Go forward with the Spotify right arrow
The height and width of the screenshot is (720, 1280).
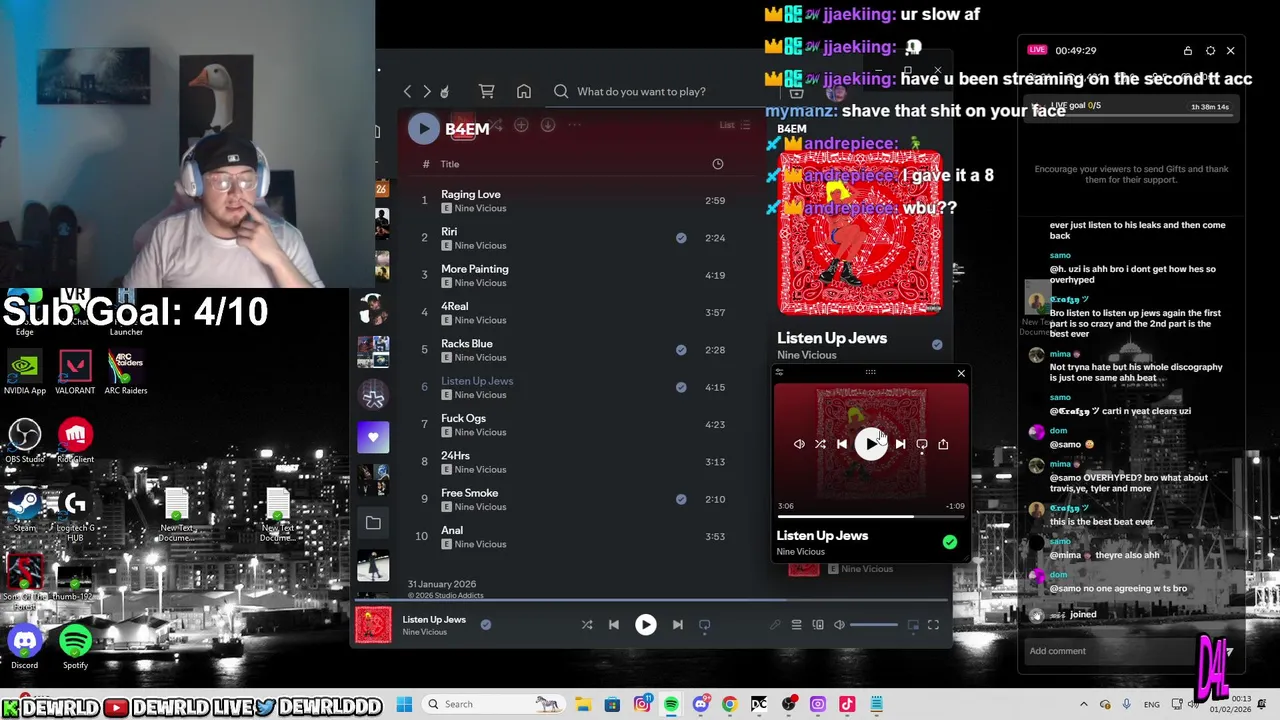(427, 91)
